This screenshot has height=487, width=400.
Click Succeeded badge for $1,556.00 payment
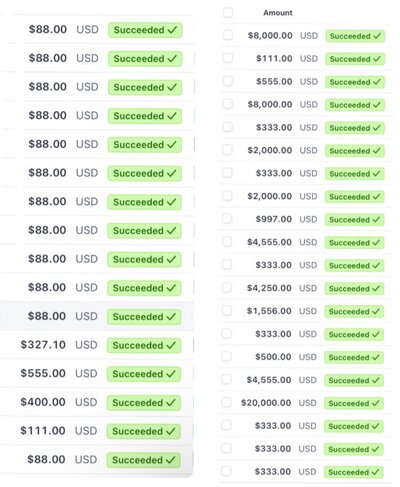[354, 311]
